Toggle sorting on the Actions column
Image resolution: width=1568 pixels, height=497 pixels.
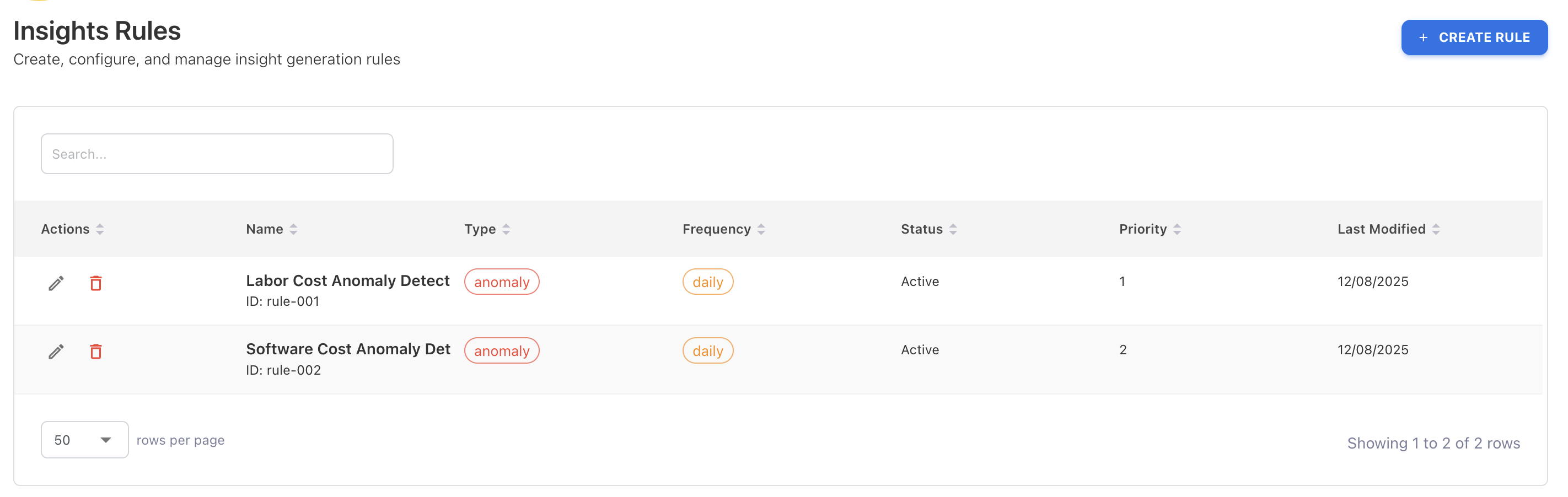100,229
